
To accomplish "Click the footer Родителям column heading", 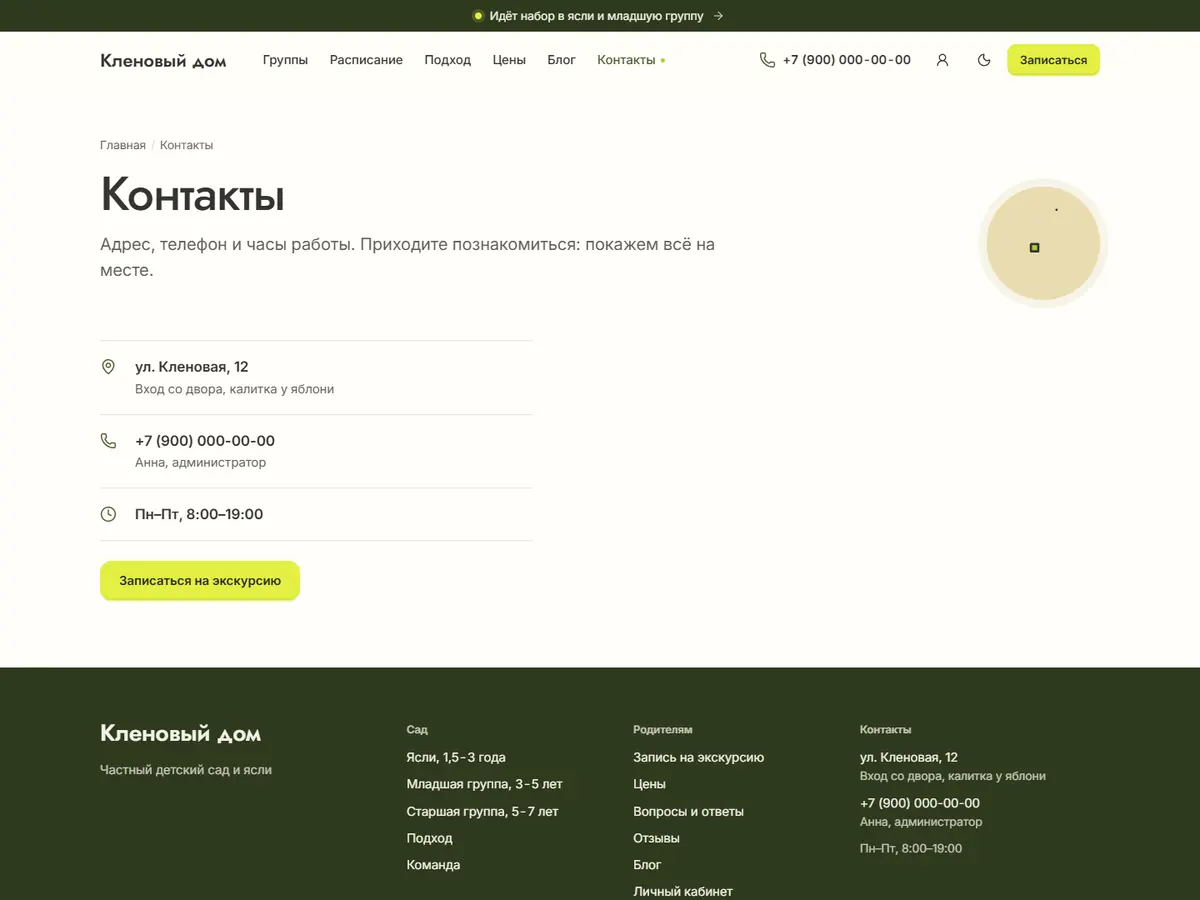I will click(x=663, y=730).
